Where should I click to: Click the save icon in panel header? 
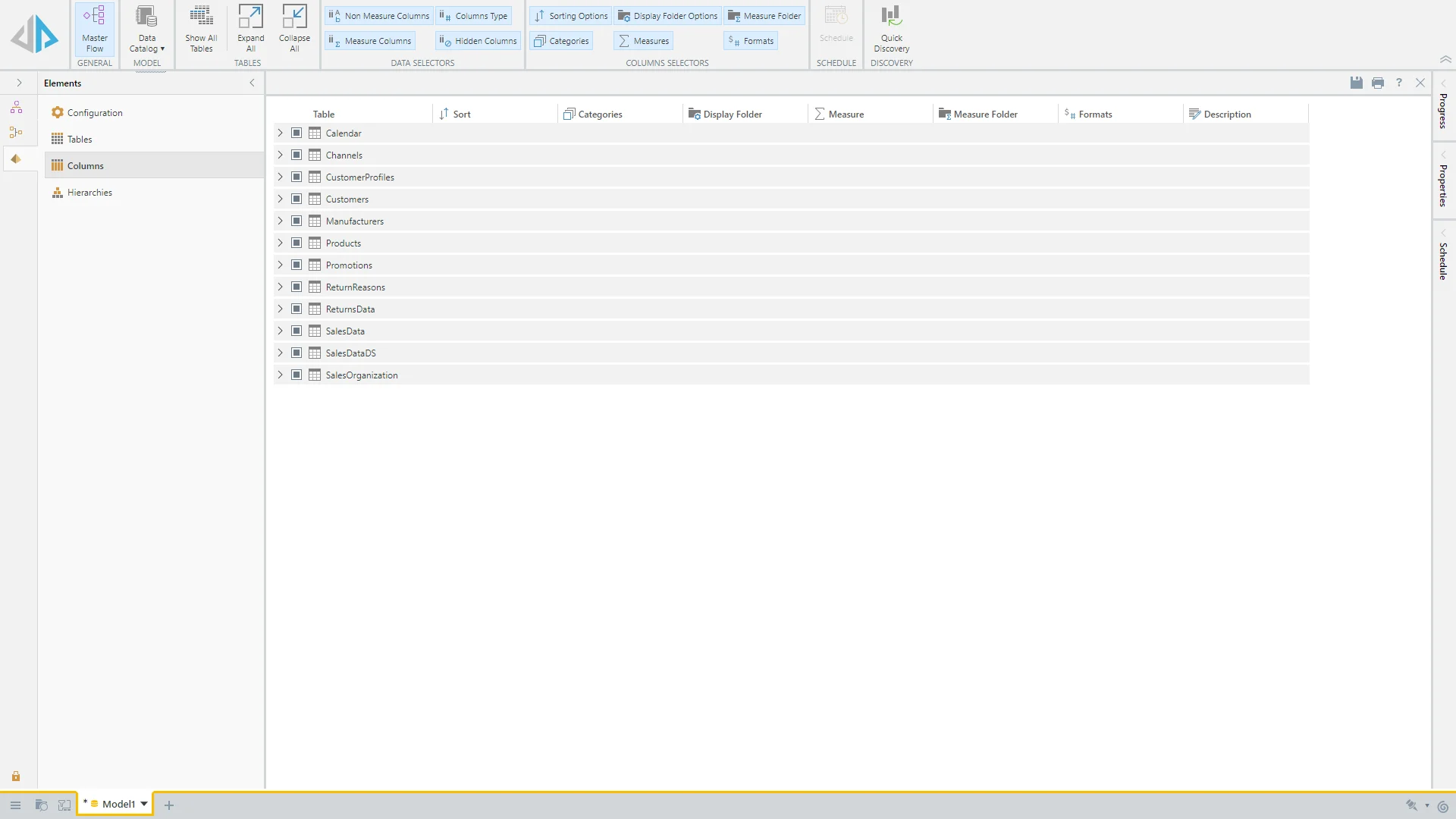(x=1357, y=83)
